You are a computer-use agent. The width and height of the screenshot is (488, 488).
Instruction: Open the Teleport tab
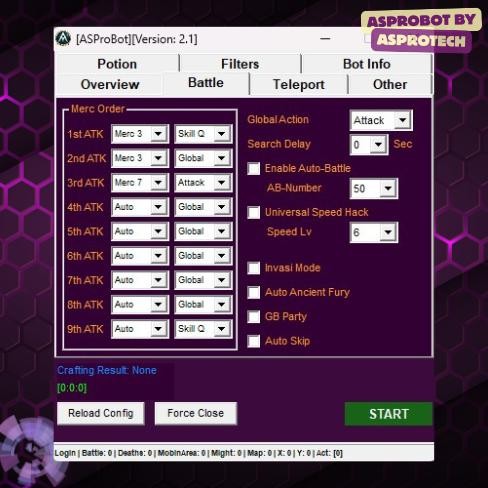pyautogui.click(x=299, y=85)
